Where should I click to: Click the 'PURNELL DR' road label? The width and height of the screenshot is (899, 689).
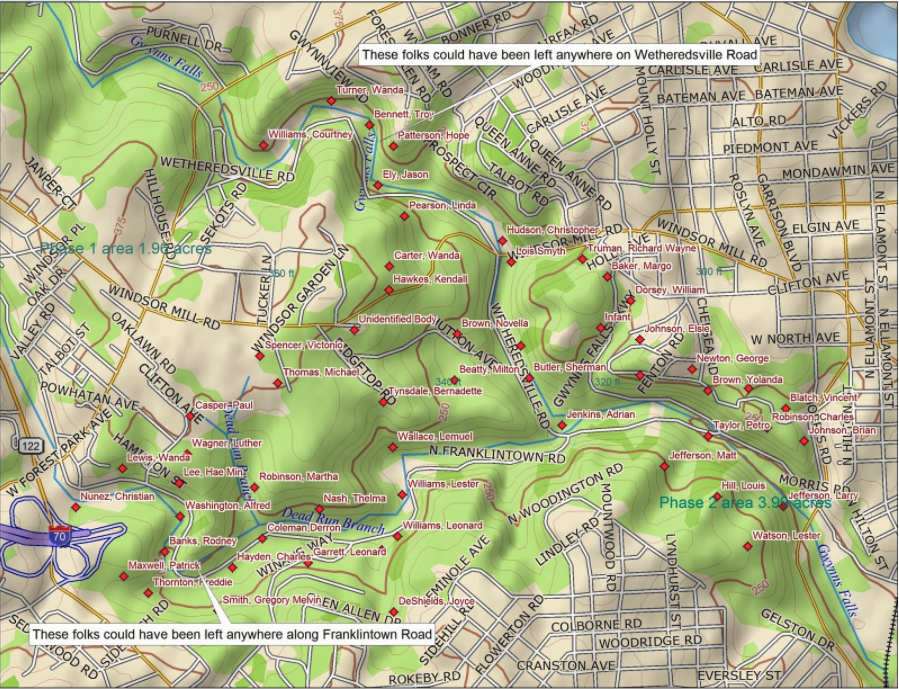[x=183, y=39]
